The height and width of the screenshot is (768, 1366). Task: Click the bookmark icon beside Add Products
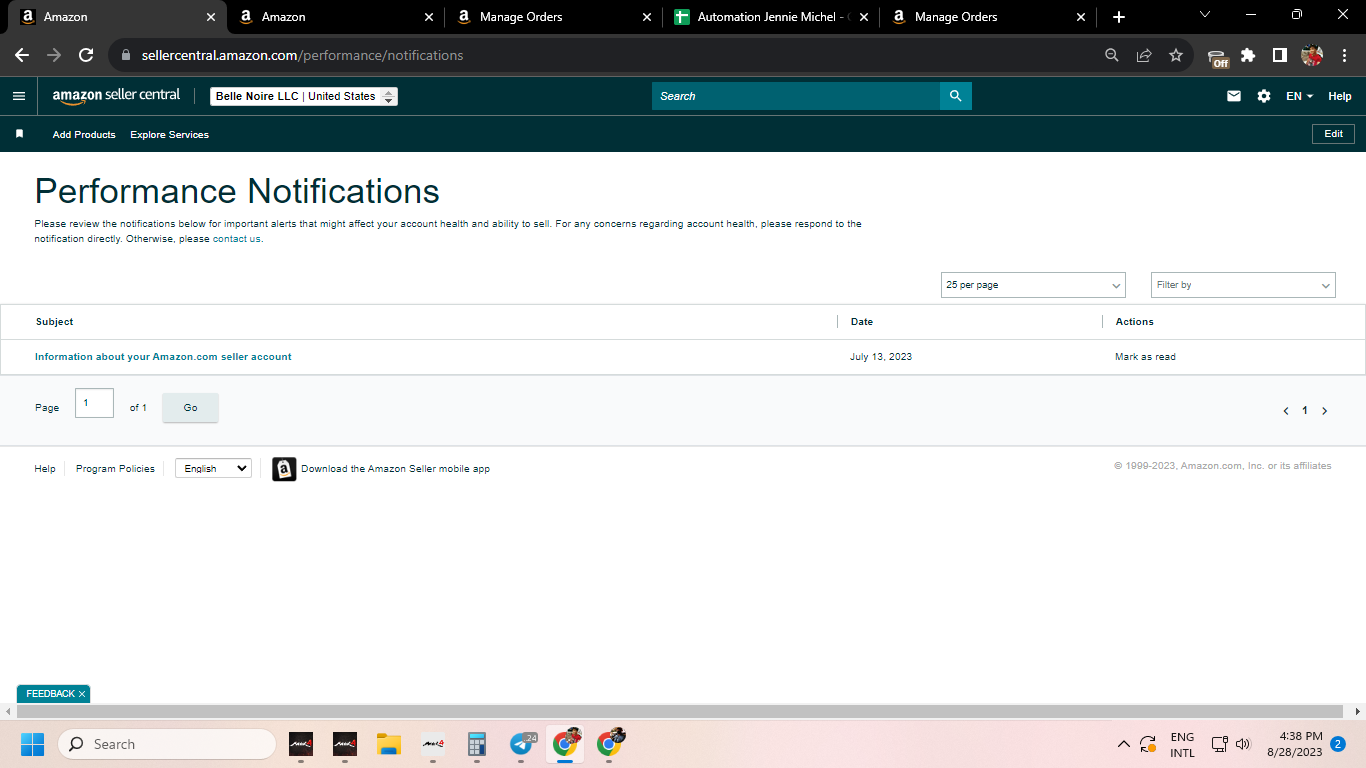click(x=19, y=134)
